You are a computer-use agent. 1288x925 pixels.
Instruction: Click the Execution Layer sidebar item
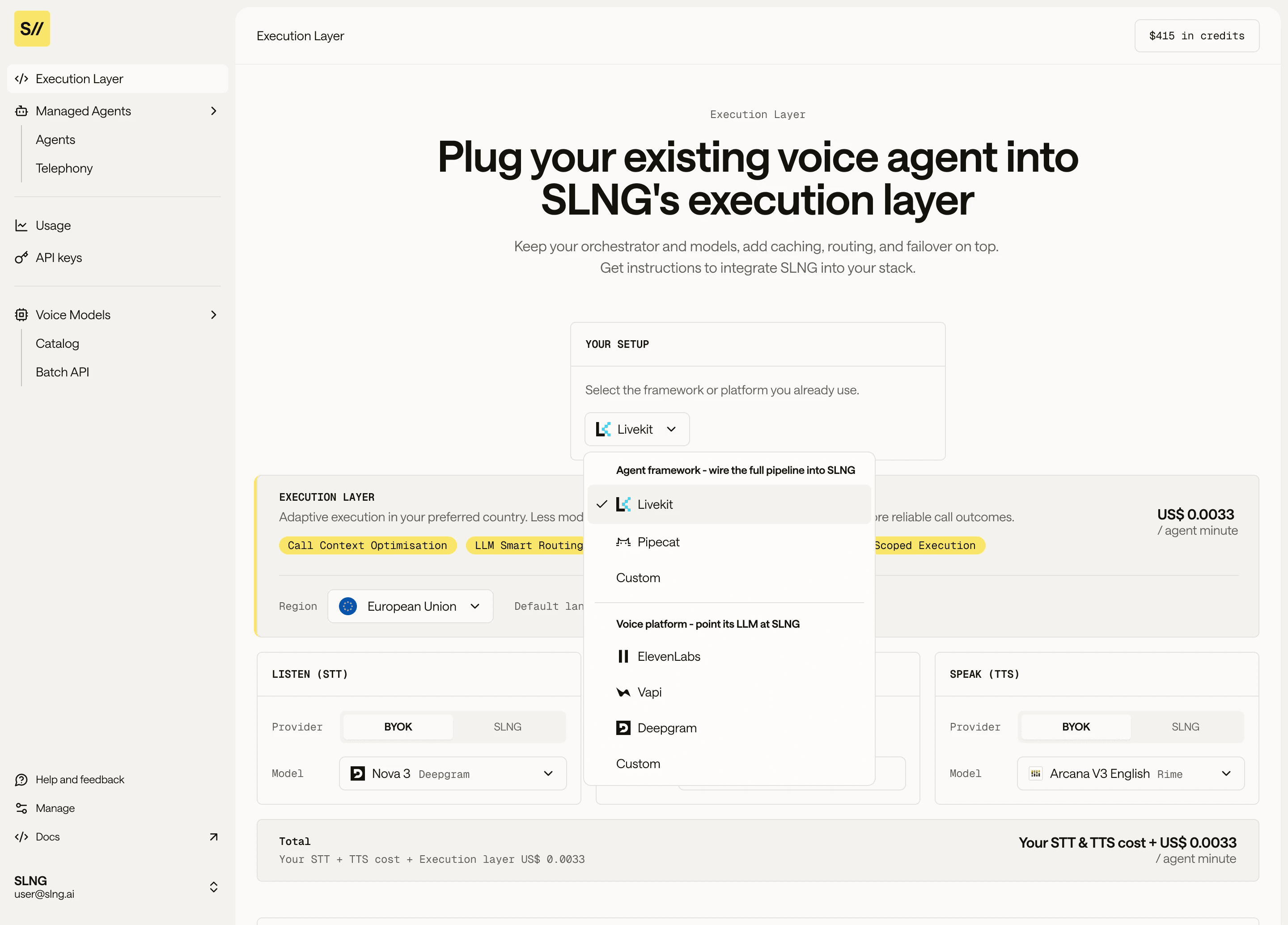pos(118,78)
